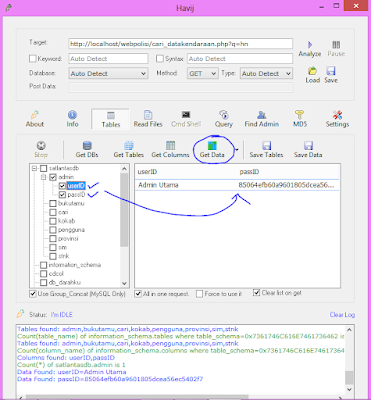Click the I'm IDLE status text

pyautogui.click(x=62, y=315)
